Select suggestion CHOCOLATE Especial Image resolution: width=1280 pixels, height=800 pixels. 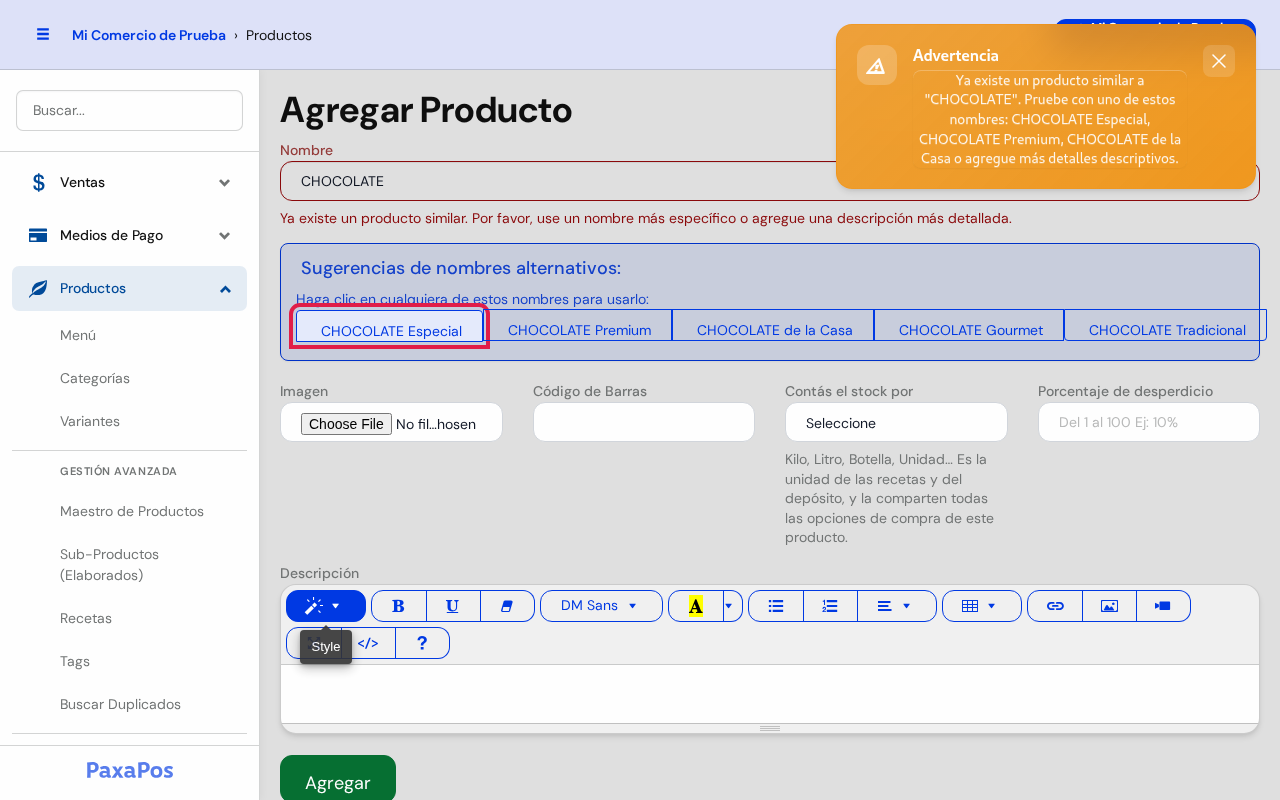coord(390,327)
